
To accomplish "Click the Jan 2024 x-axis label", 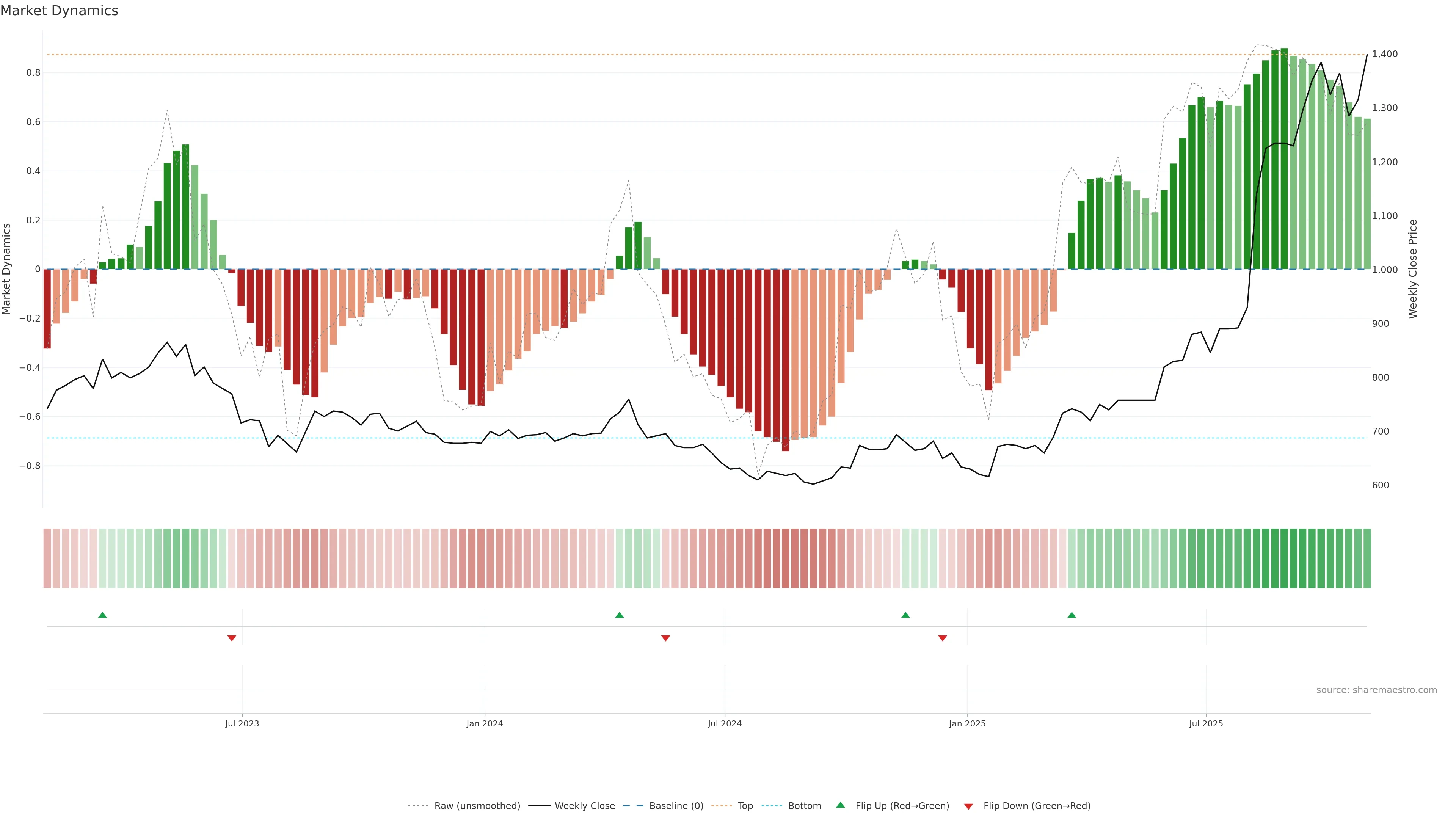I will coord(485,723).
